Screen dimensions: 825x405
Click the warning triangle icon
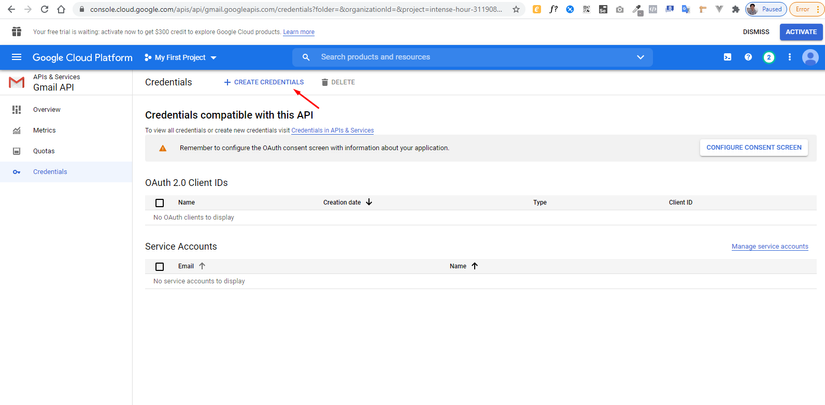[163, 148]
